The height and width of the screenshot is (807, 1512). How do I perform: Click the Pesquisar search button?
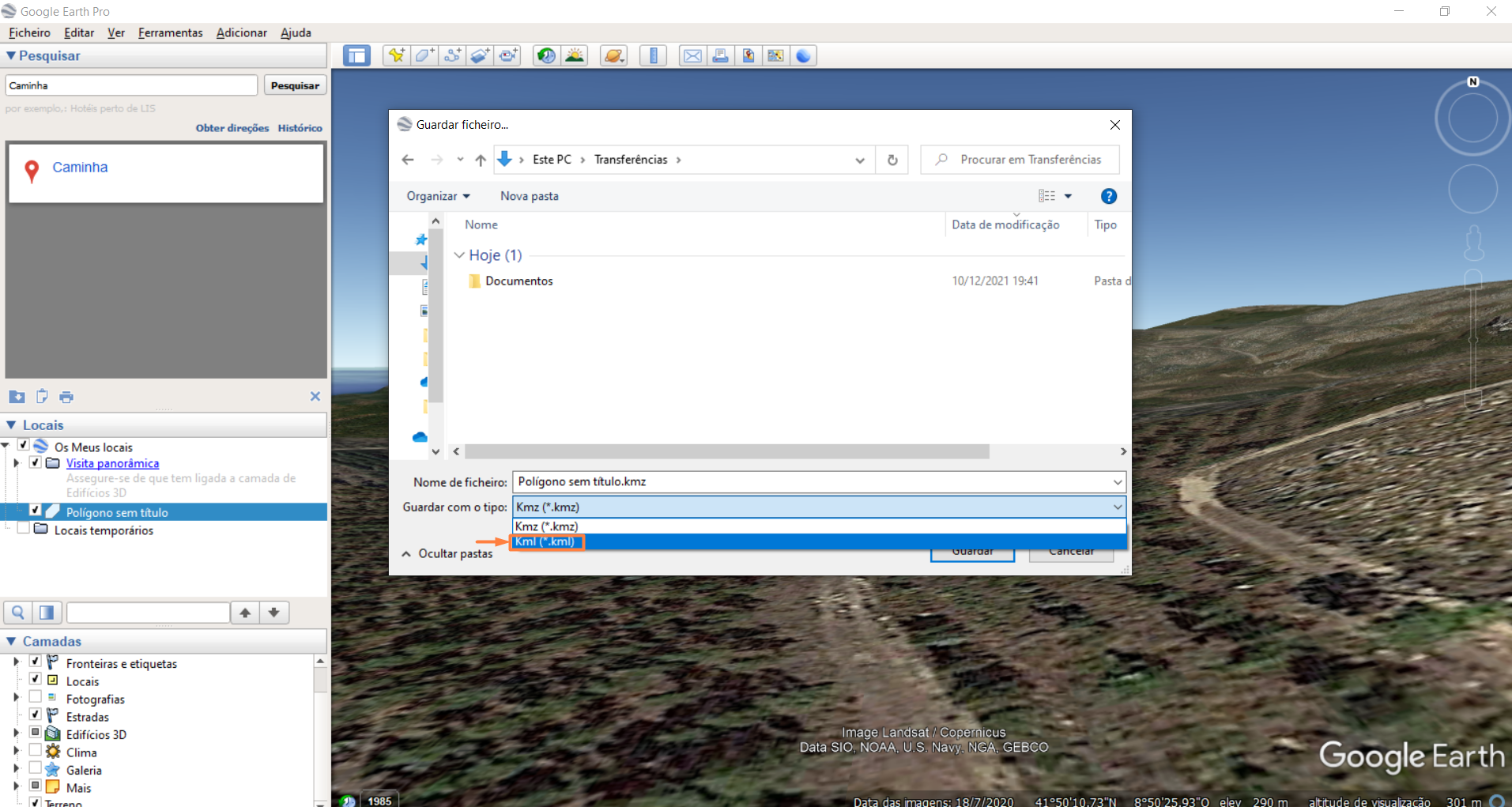[295, 85]
